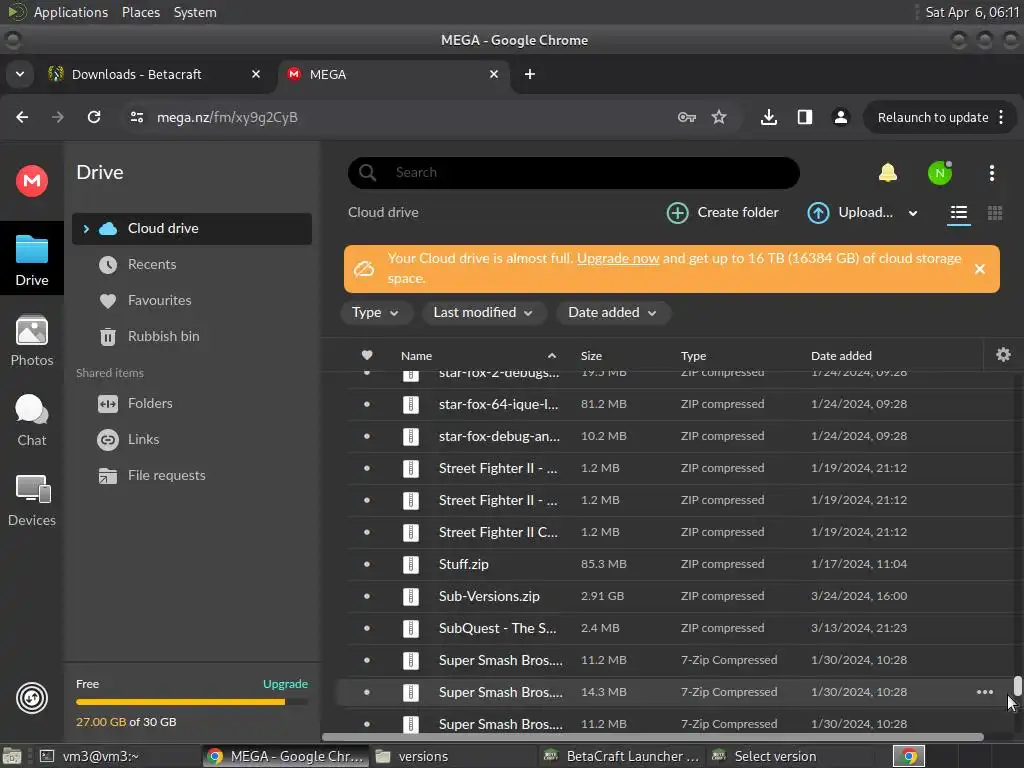This screenshot has width=1024, height=768.
Task: Open notifications bell
Action: tap(888, 173)
